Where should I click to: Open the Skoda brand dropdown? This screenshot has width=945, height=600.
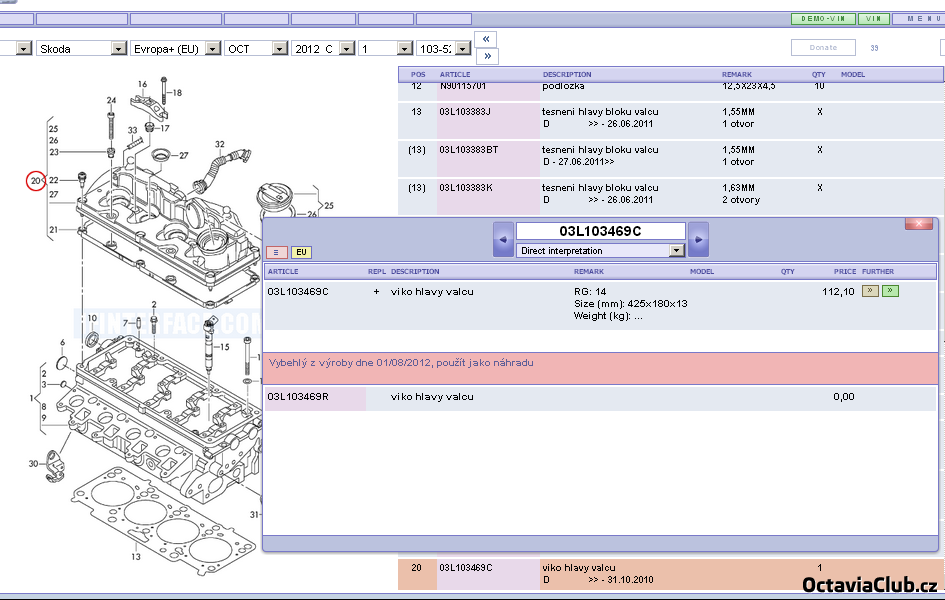pyautogui.click(x=119, y=48)
